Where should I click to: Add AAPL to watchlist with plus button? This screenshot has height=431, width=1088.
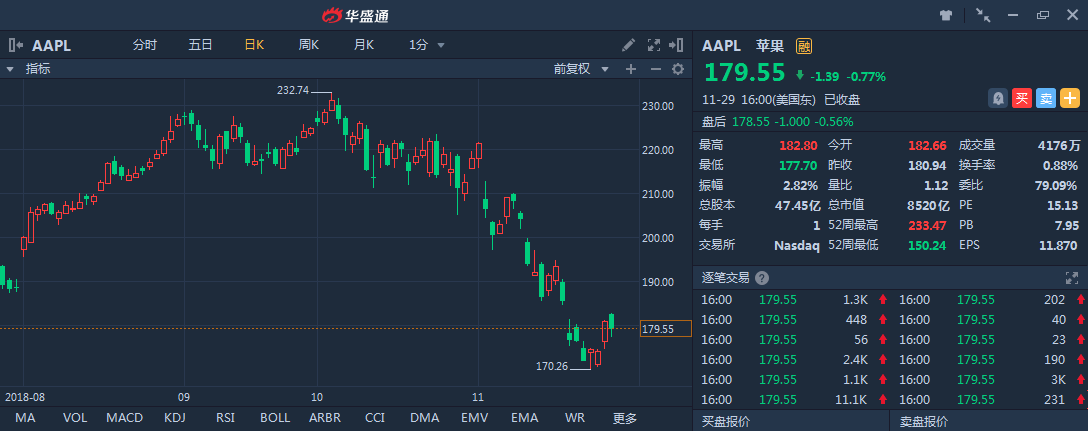[x=1069, y=98]
